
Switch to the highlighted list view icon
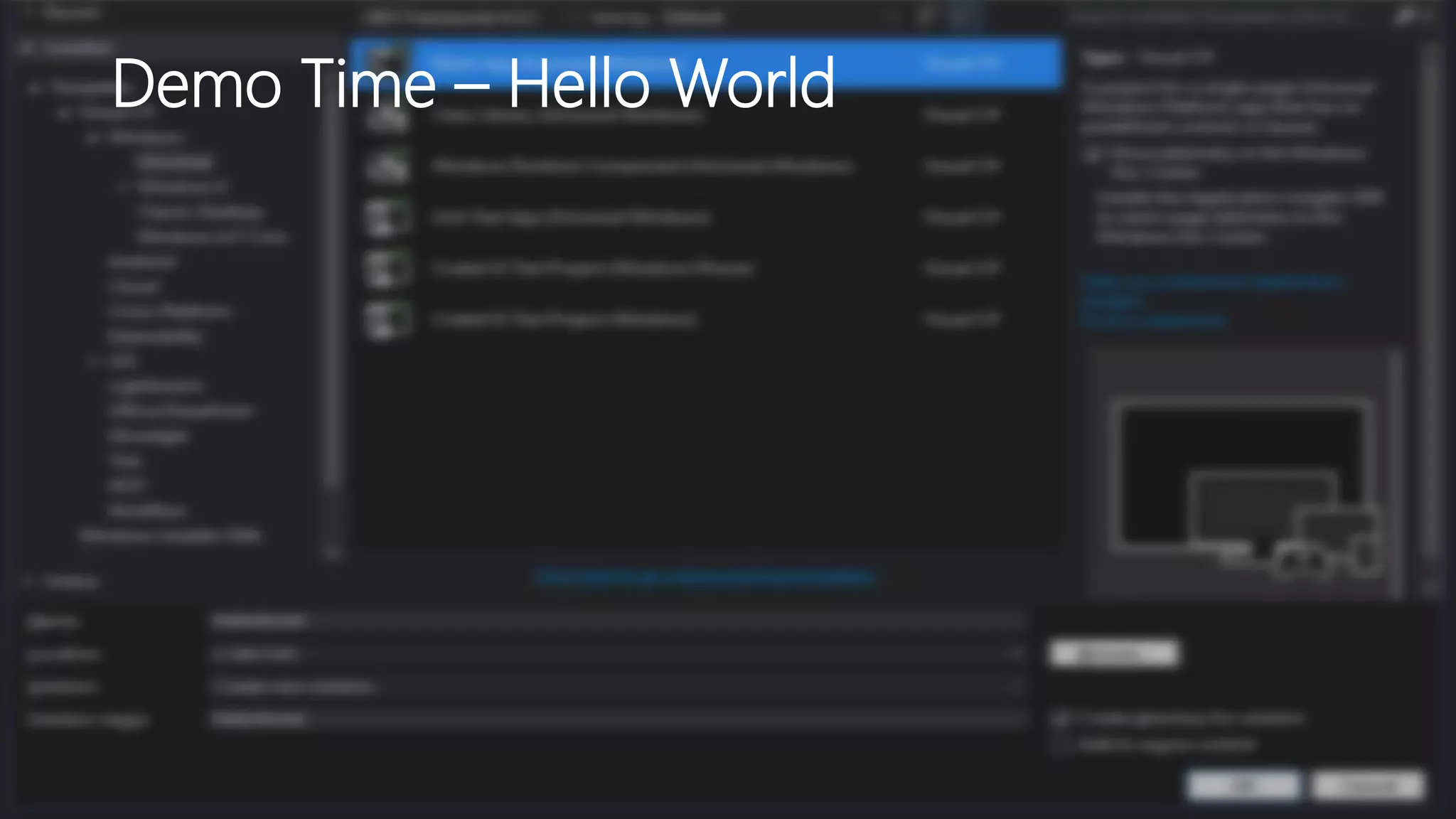(965, 16)
